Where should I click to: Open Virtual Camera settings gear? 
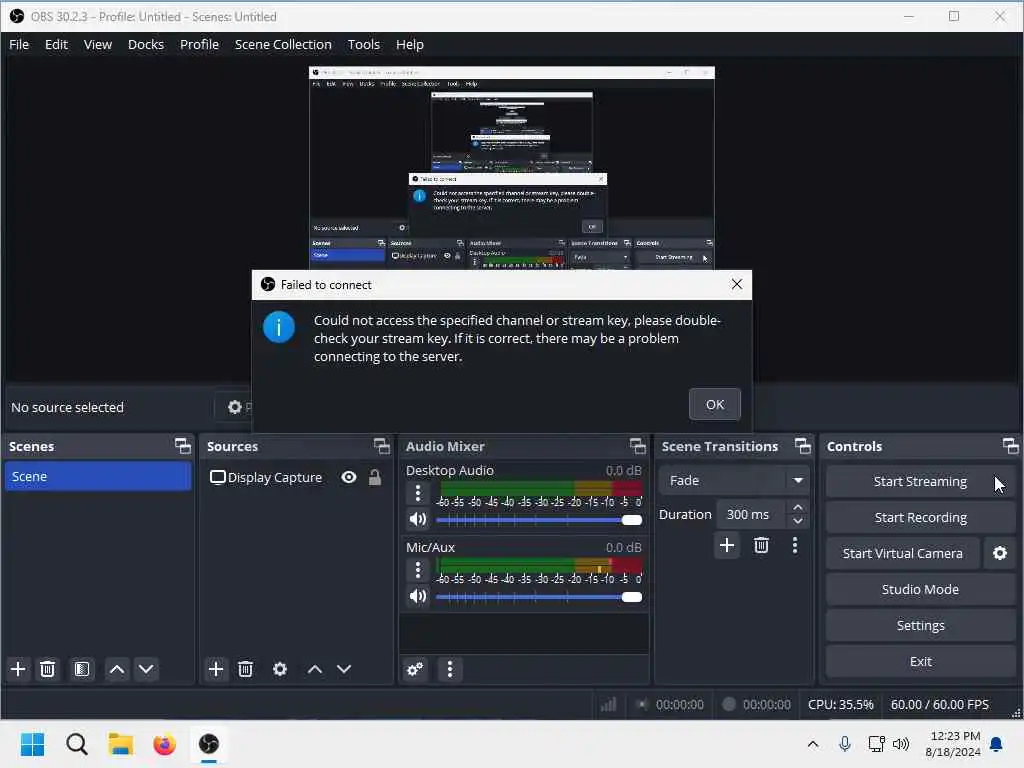pyautogui.click(x=1000, y=553)
